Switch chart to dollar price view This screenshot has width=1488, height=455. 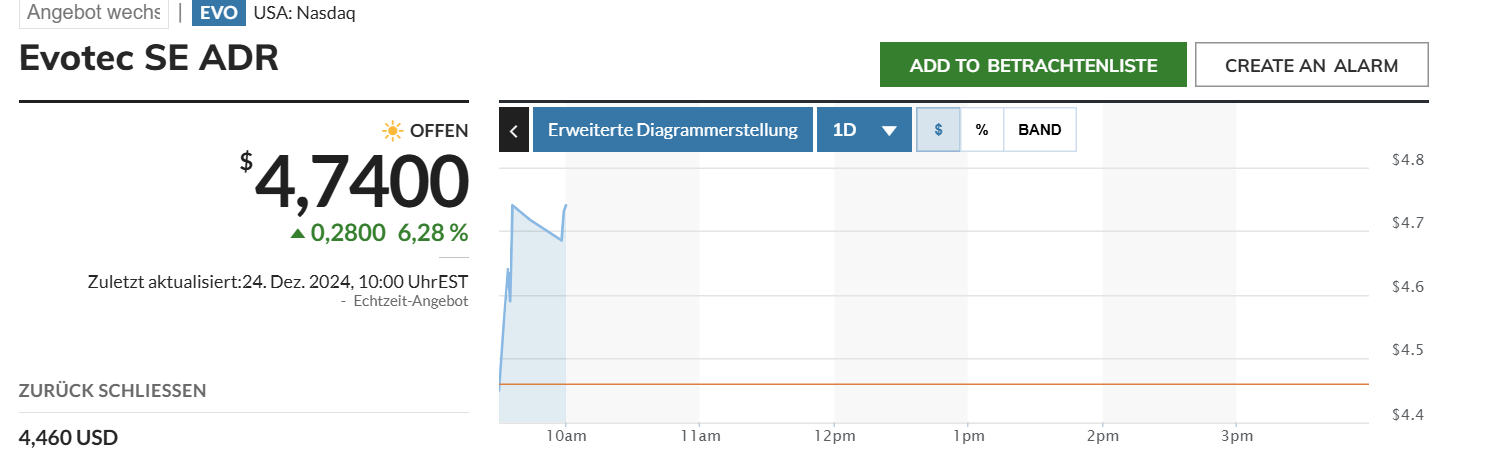coord(938,130)
